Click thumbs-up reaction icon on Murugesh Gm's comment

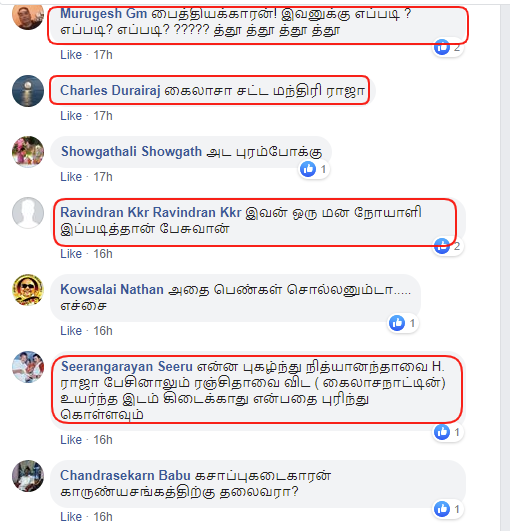442,47
